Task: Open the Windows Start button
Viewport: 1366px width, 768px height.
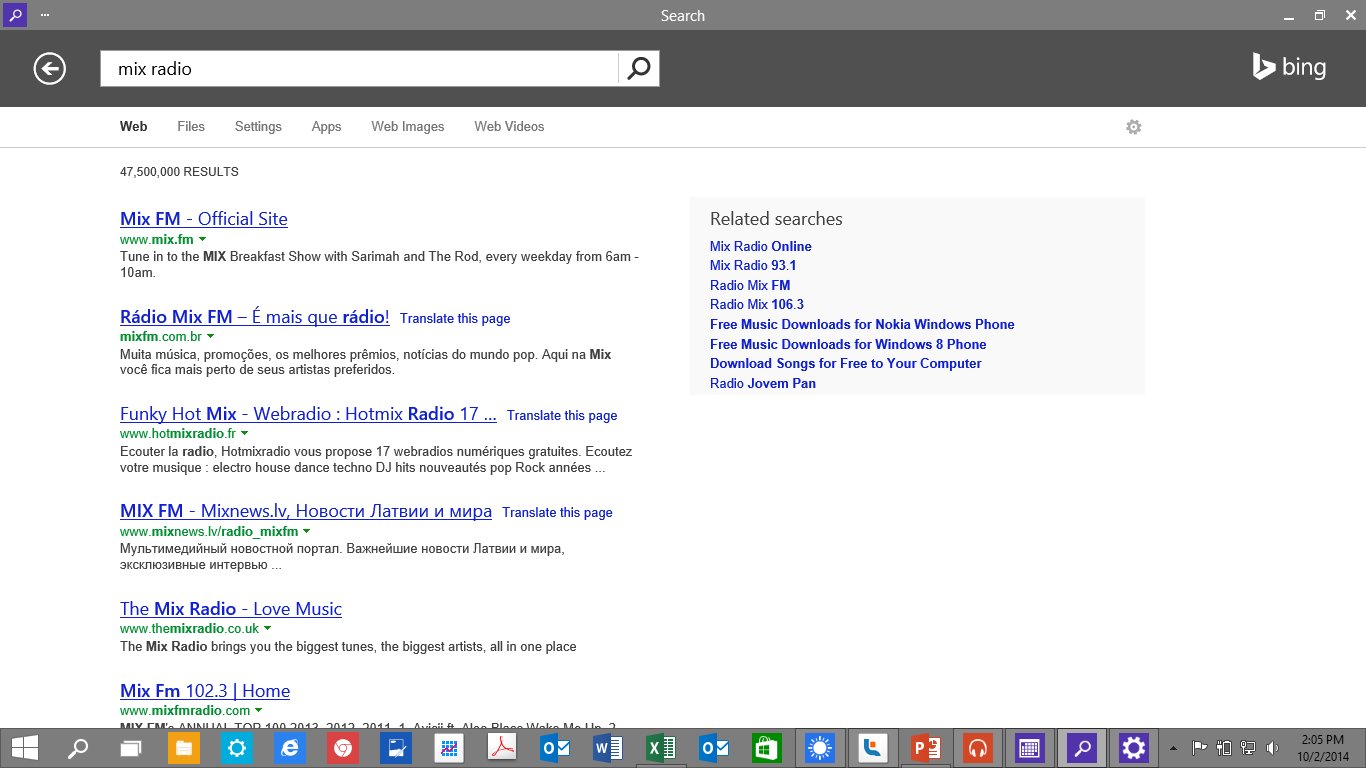Action: click(25, 747)
